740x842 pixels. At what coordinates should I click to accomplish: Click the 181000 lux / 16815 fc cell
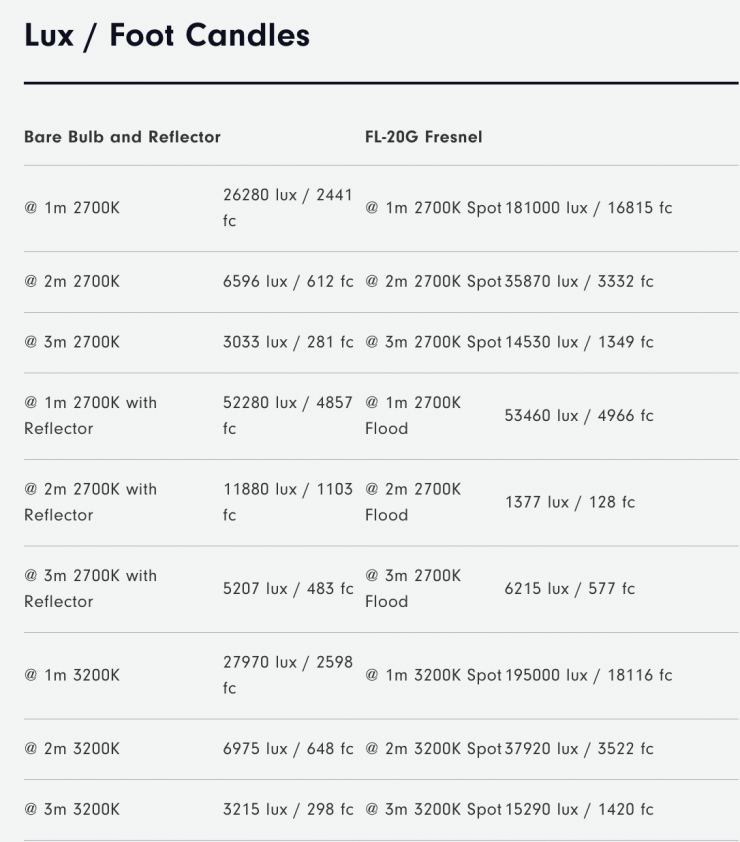(588, 208)
